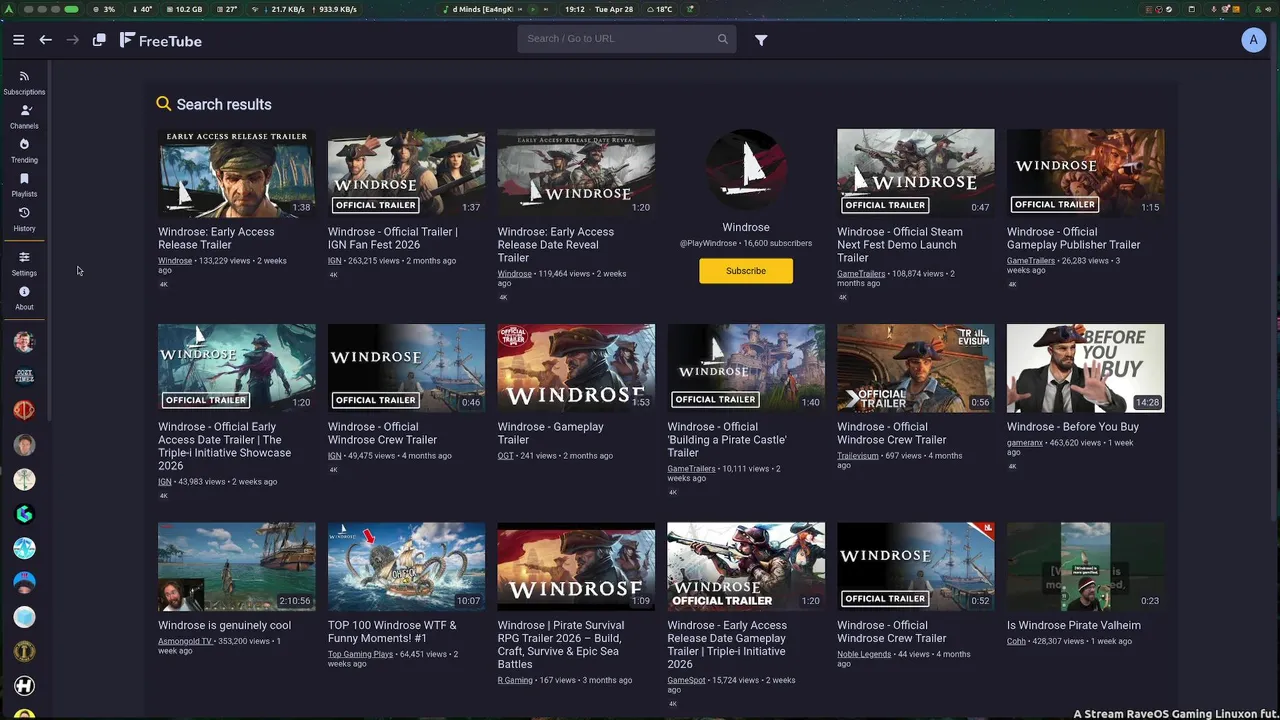Open the Top Gaming Plays channel link

360,654
